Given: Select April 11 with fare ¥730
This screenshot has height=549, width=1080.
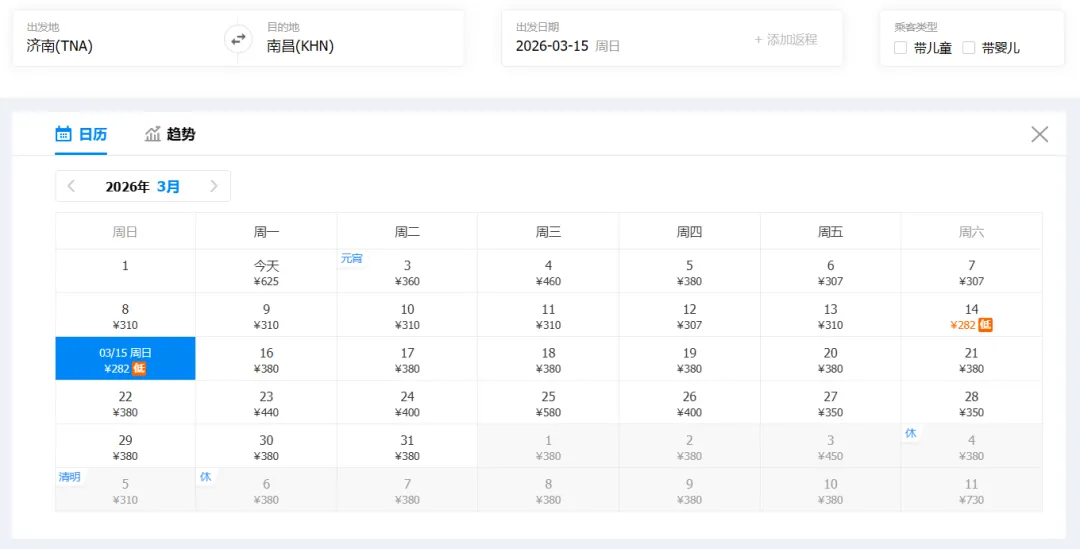Looking at the screenshot, I should 971,490.
